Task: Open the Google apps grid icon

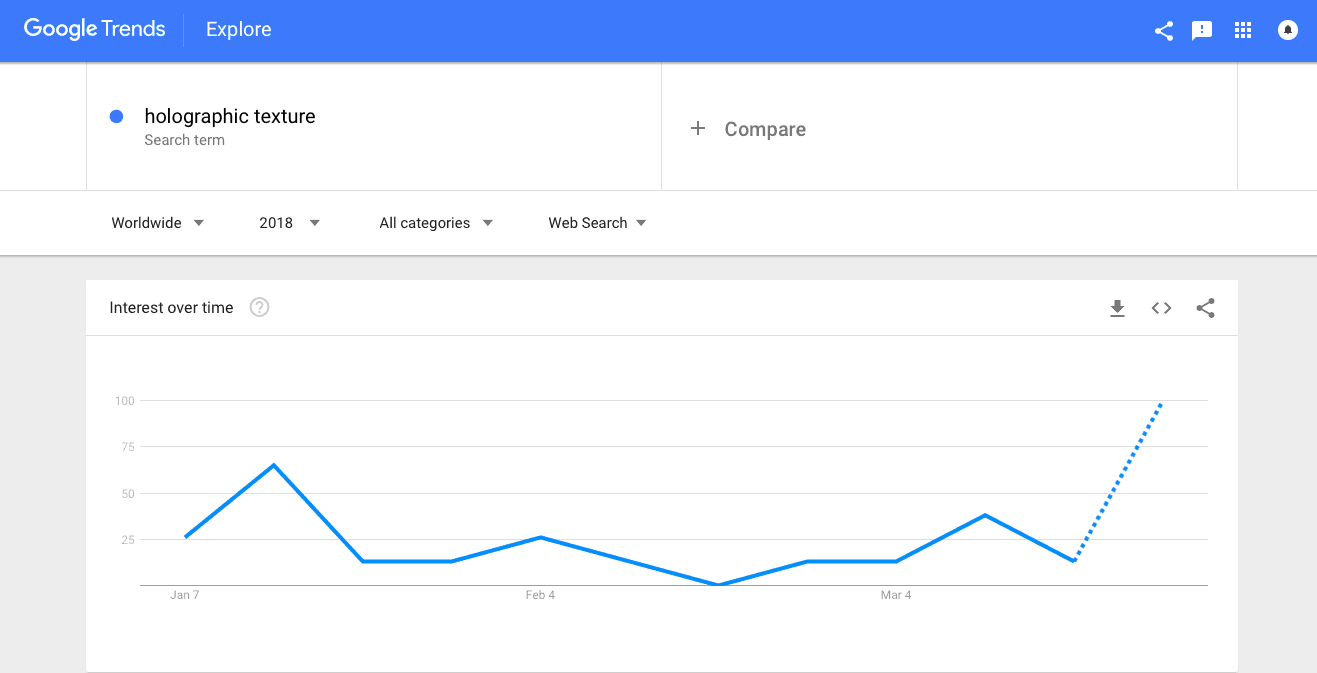Action: pyautogui.click(x=1243, y=31)
